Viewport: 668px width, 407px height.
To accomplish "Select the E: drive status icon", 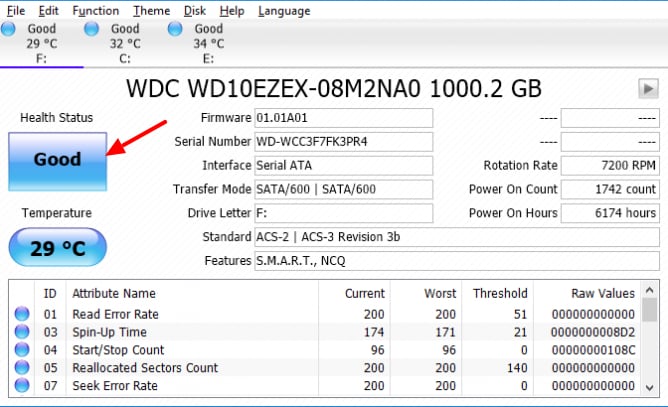I will pyautogui.click(x=175, y=29).
